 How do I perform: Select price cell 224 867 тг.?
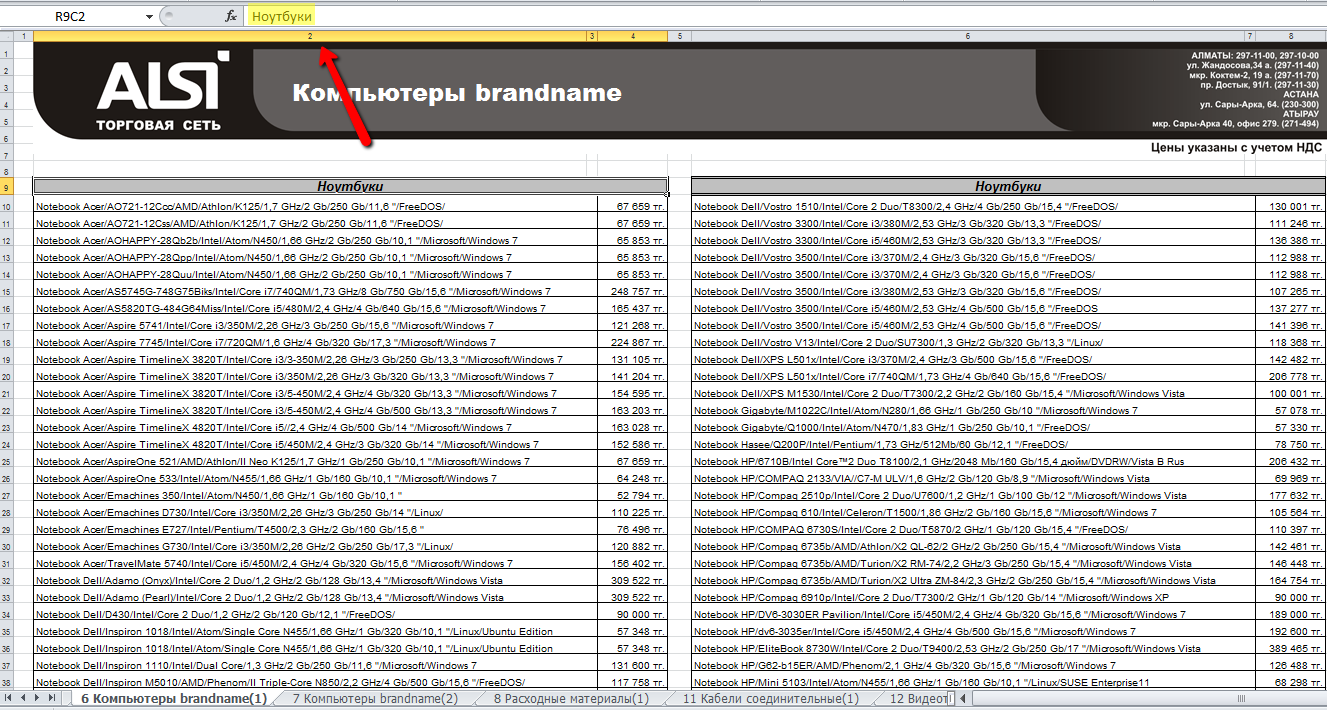pyautogui.click(x=632, y=342)
